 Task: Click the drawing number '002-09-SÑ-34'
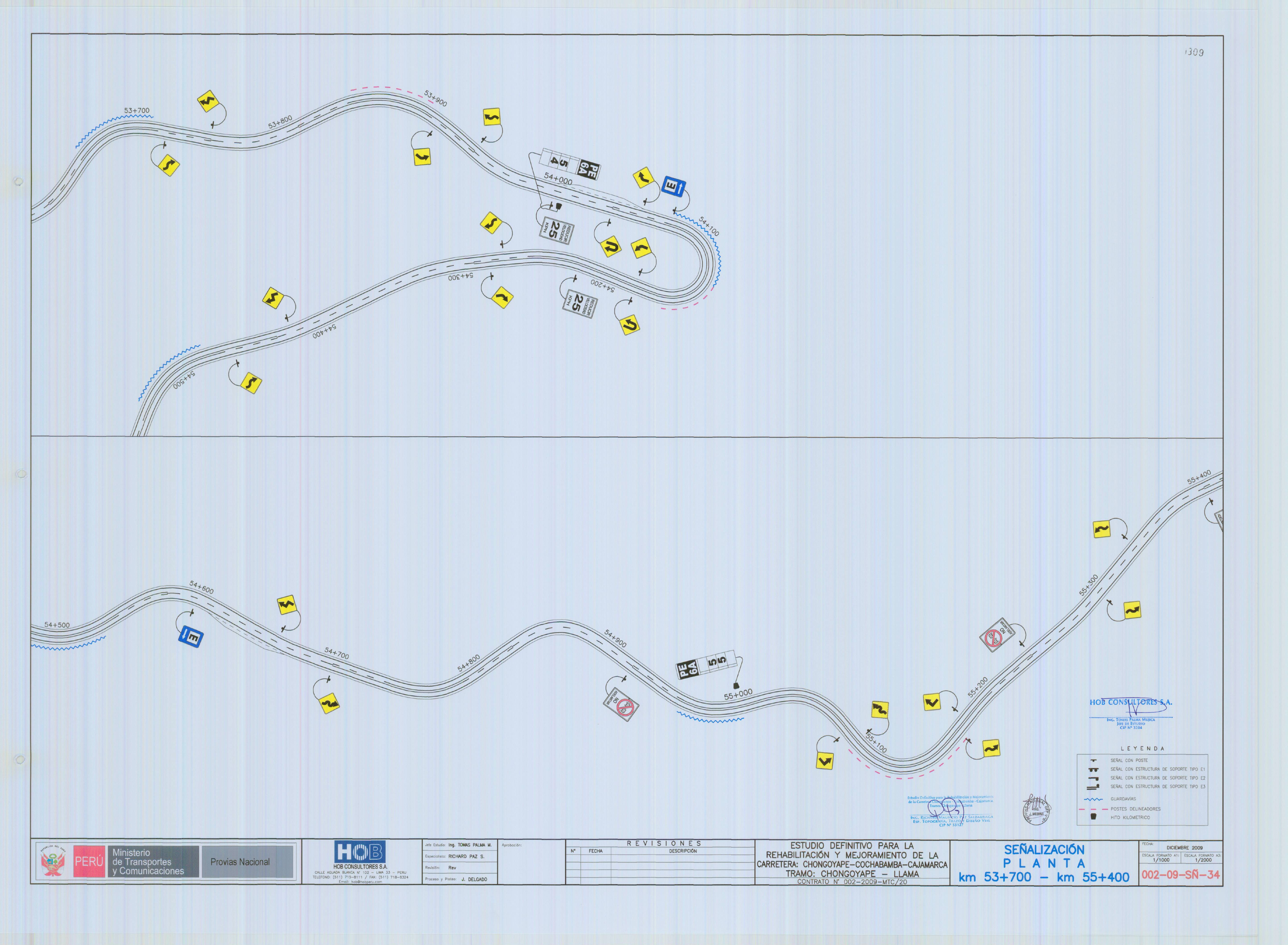1180,875
